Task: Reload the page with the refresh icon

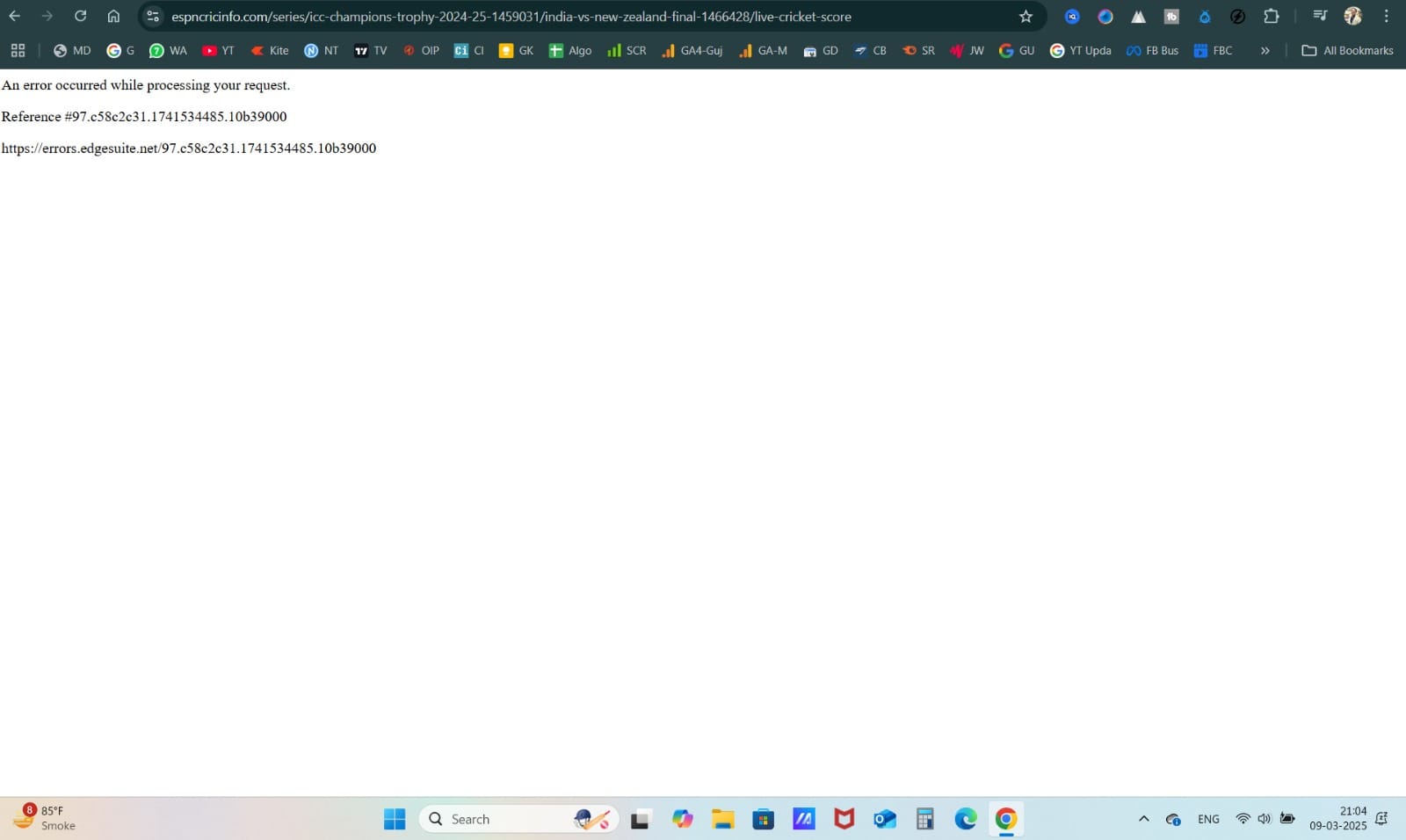Action: pyautogui.click(x=80, y=16)
